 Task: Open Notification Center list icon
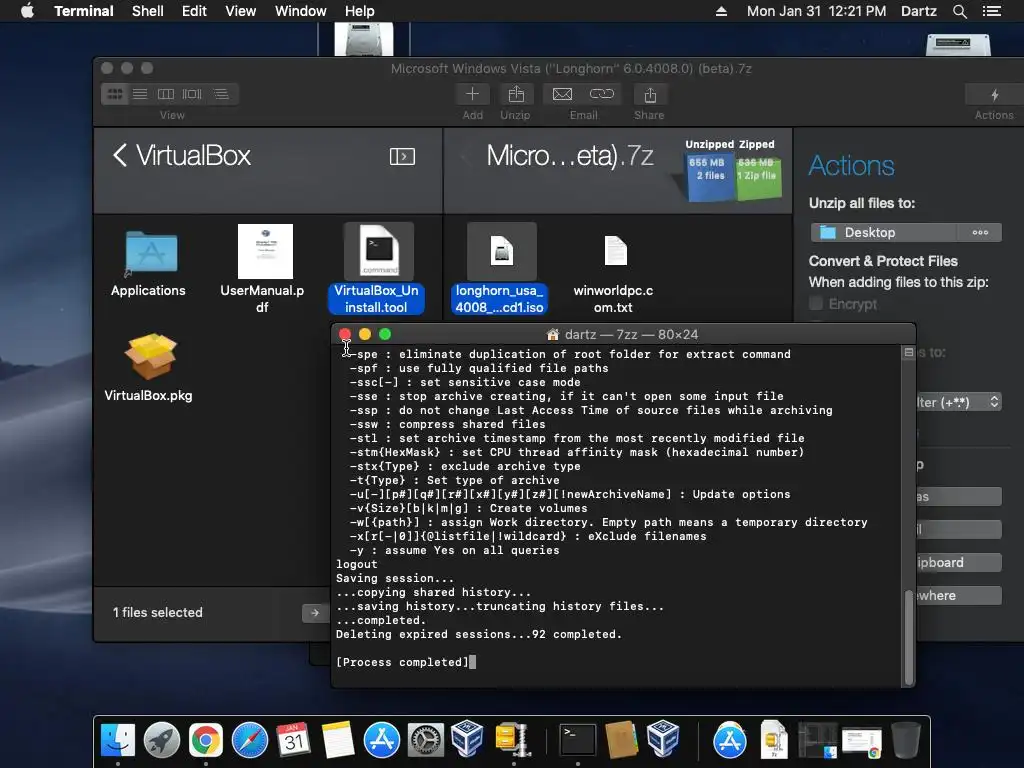992,11
